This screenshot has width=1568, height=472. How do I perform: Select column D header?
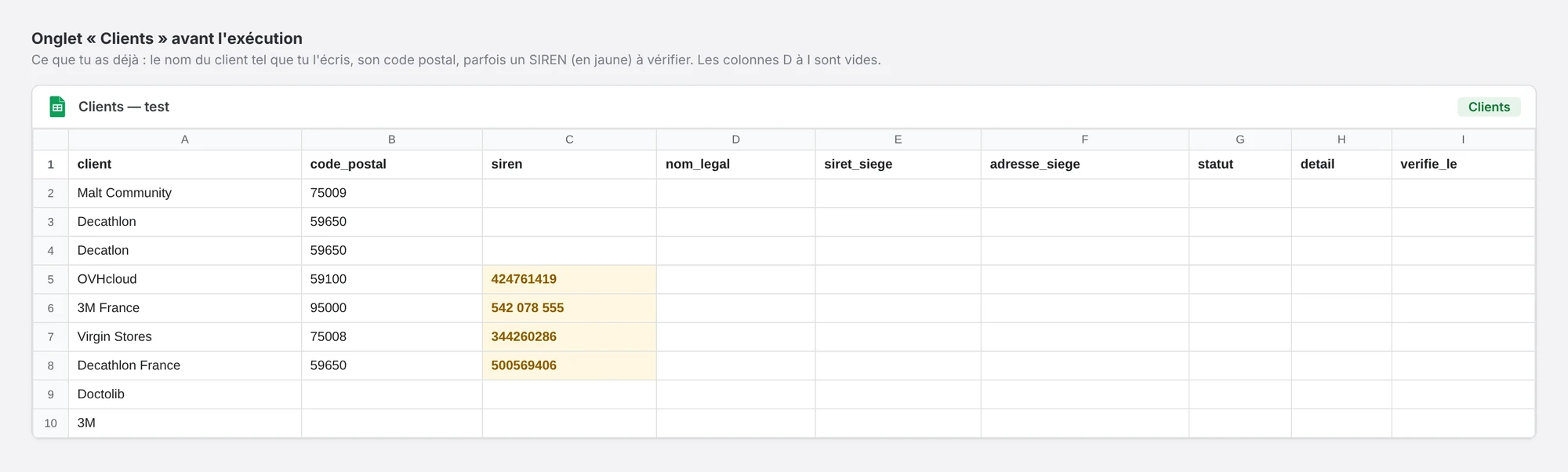736,140
